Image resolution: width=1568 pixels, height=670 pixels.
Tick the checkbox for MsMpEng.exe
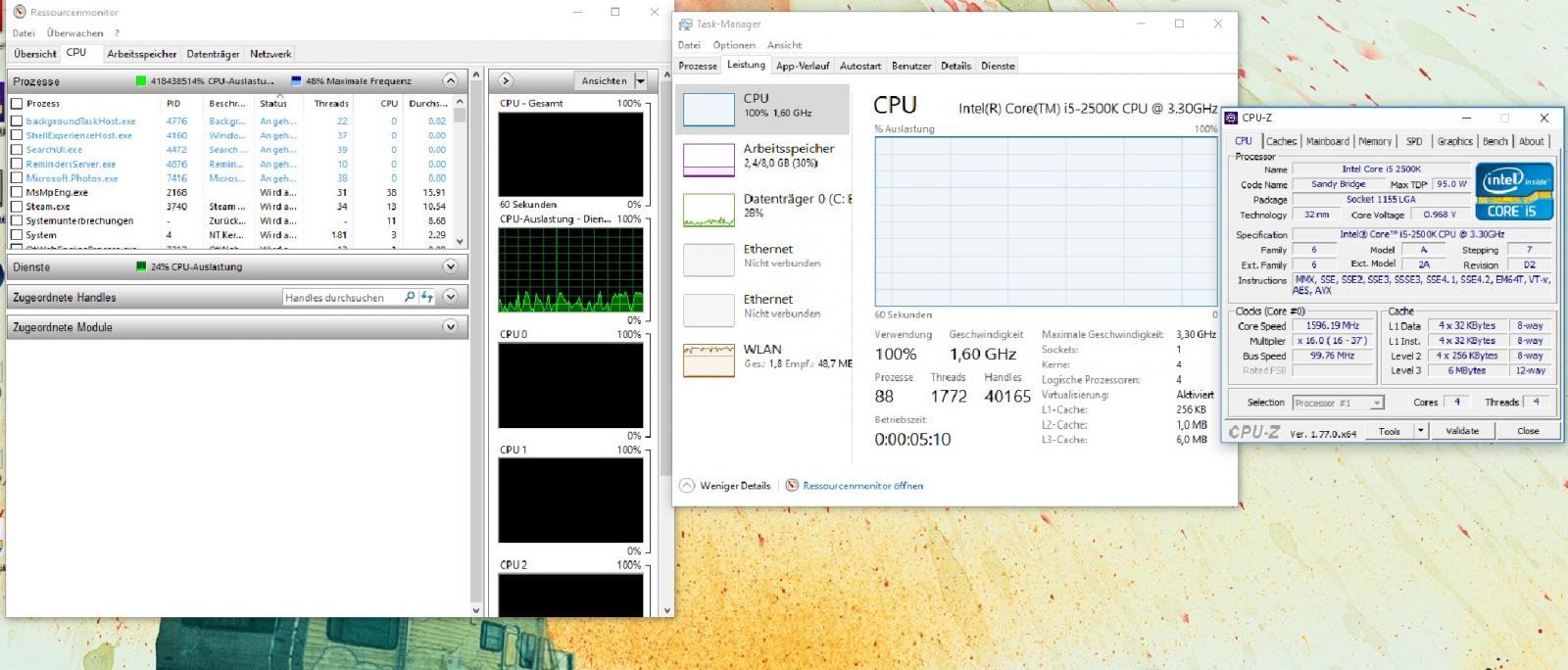coord(17,192)
